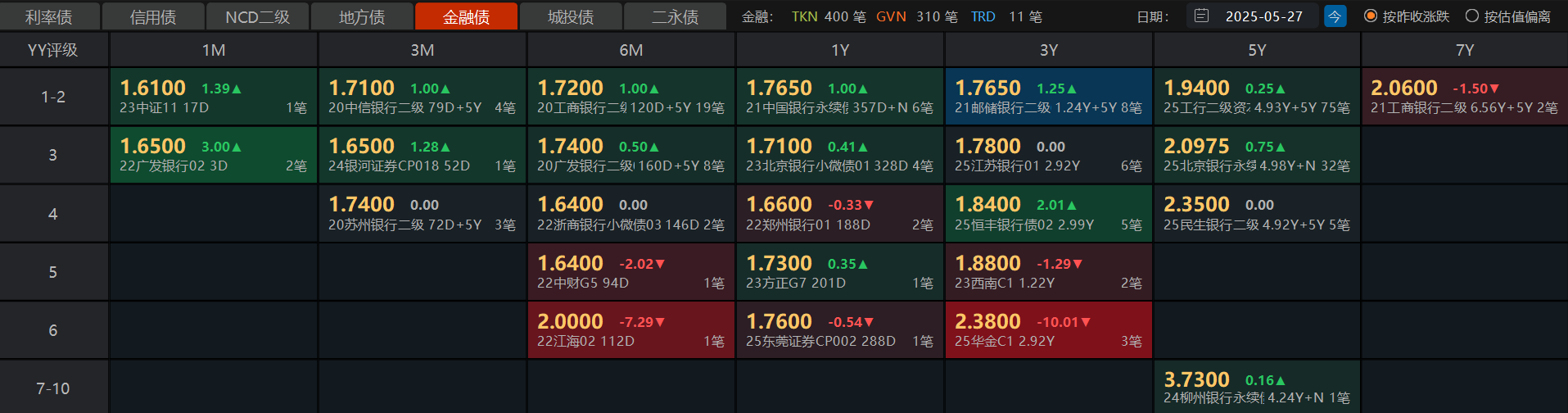Click the active 金融债 tab
The height and width of the screenshot is (413, 1568).
point(466,16)
